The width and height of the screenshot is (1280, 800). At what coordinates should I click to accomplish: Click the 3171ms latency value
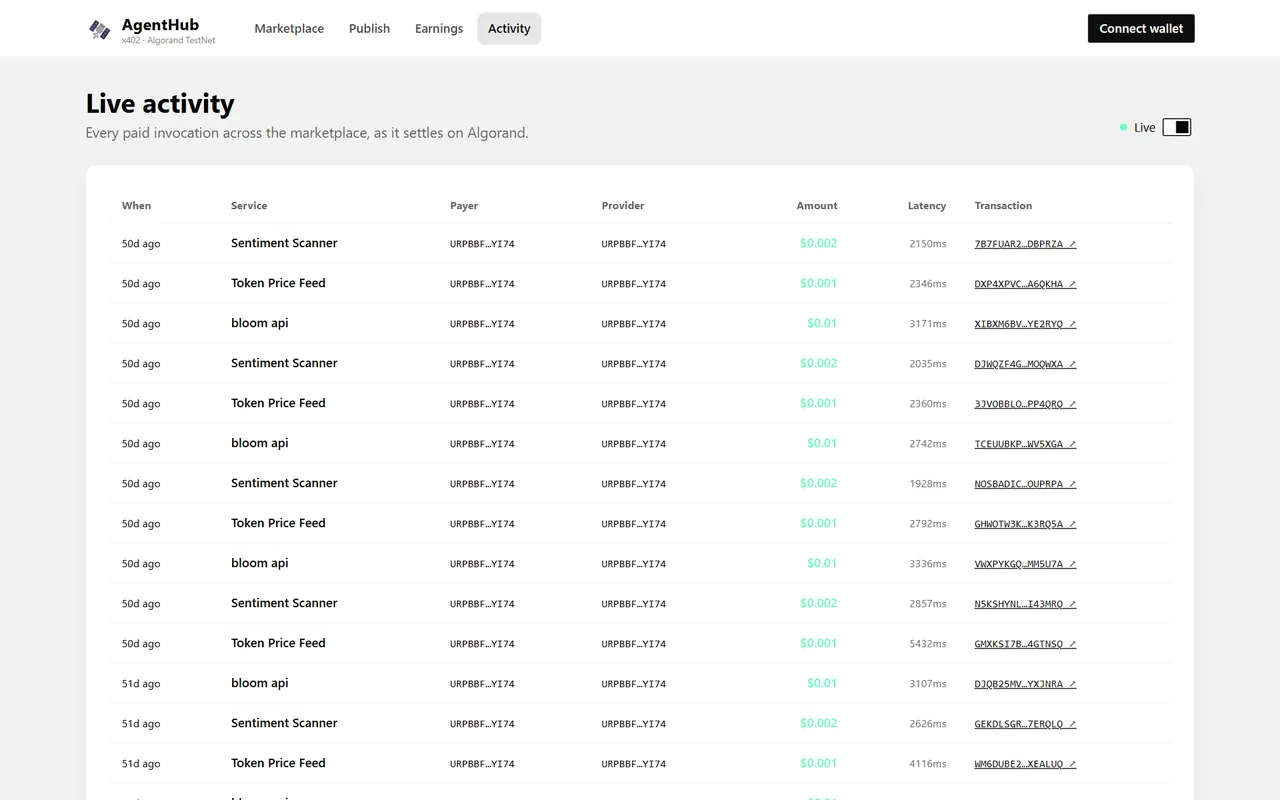tap(927, 324)
